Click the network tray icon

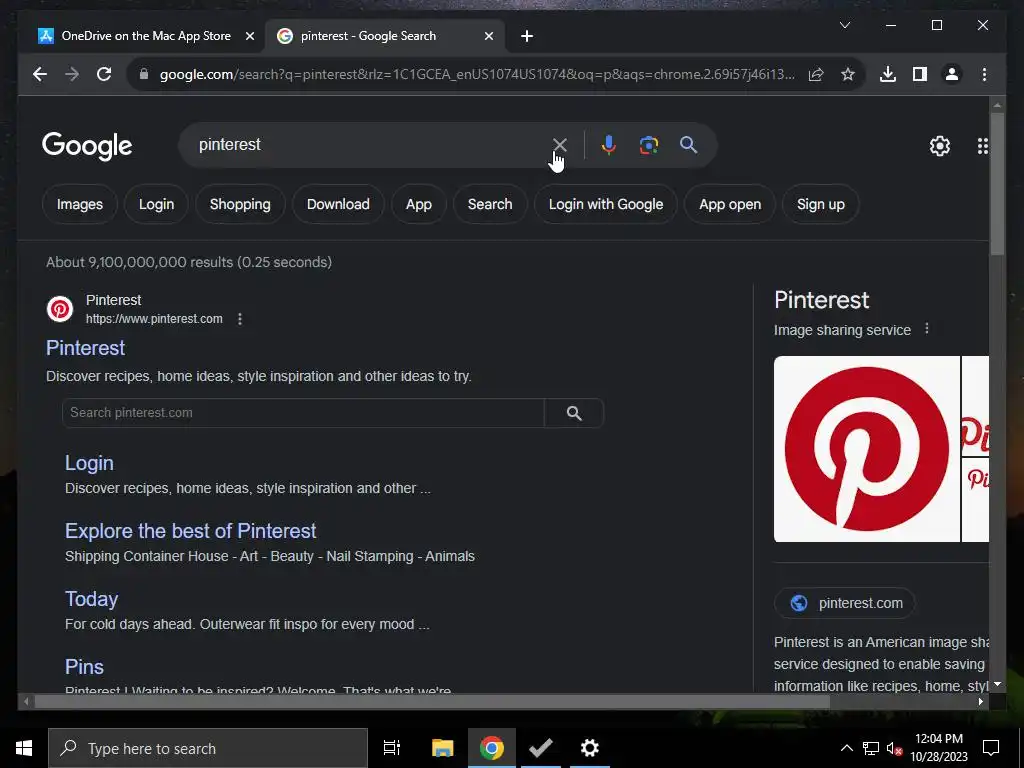[x=870, y=748]
